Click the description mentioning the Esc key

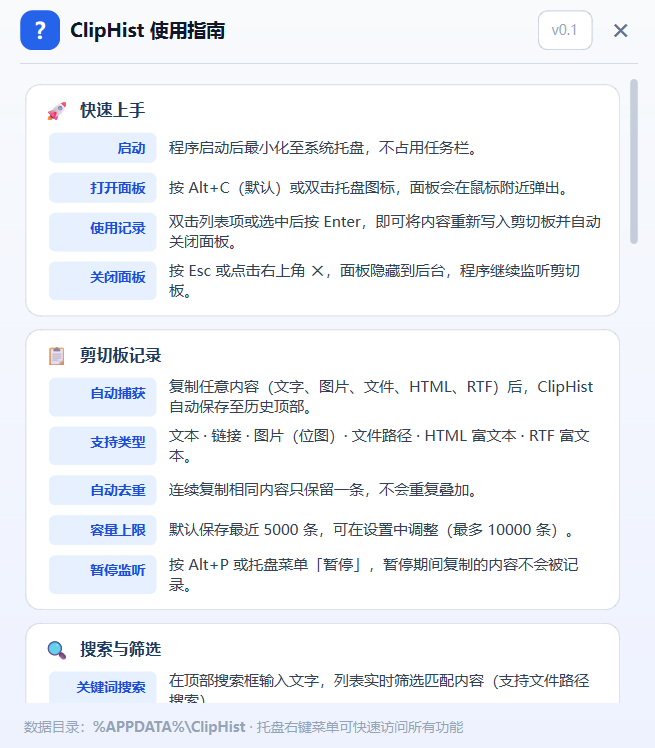pos(374,280)
